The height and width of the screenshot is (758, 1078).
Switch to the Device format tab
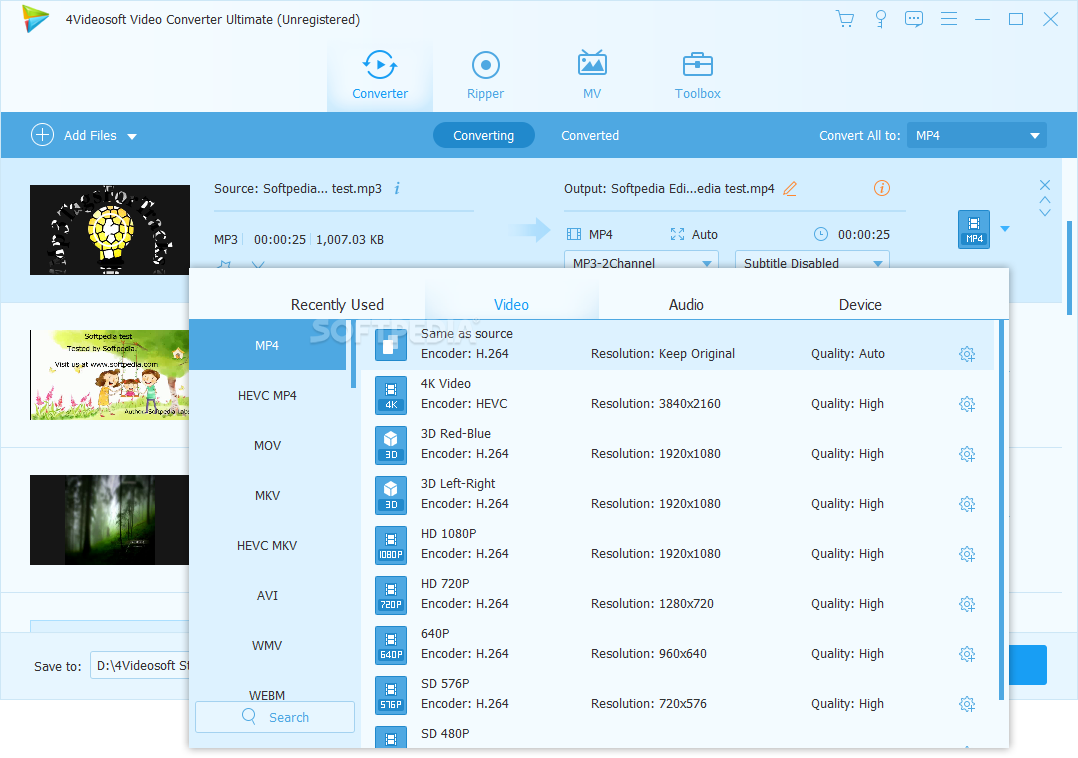pyautogui.click(x=860, y=304)
